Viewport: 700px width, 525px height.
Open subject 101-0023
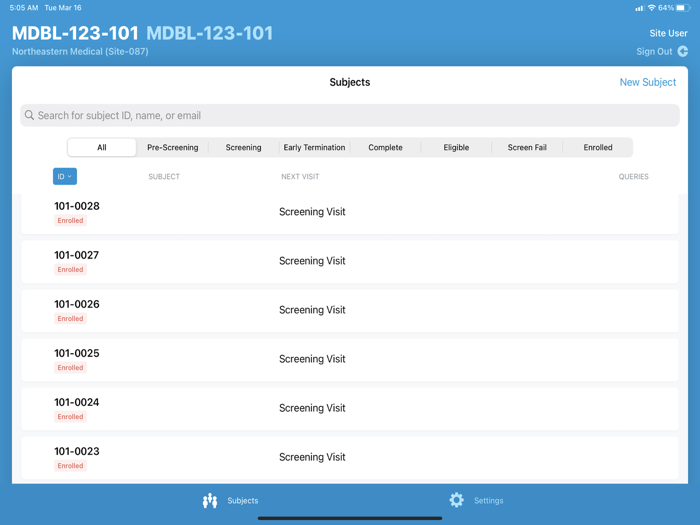click(x=350, y=458)
